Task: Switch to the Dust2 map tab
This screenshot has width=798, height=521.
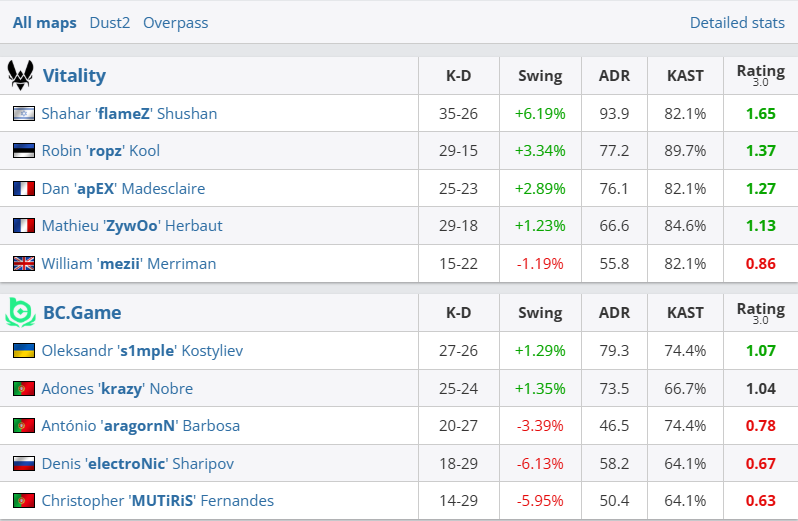Action: click(x=110, y=23)
